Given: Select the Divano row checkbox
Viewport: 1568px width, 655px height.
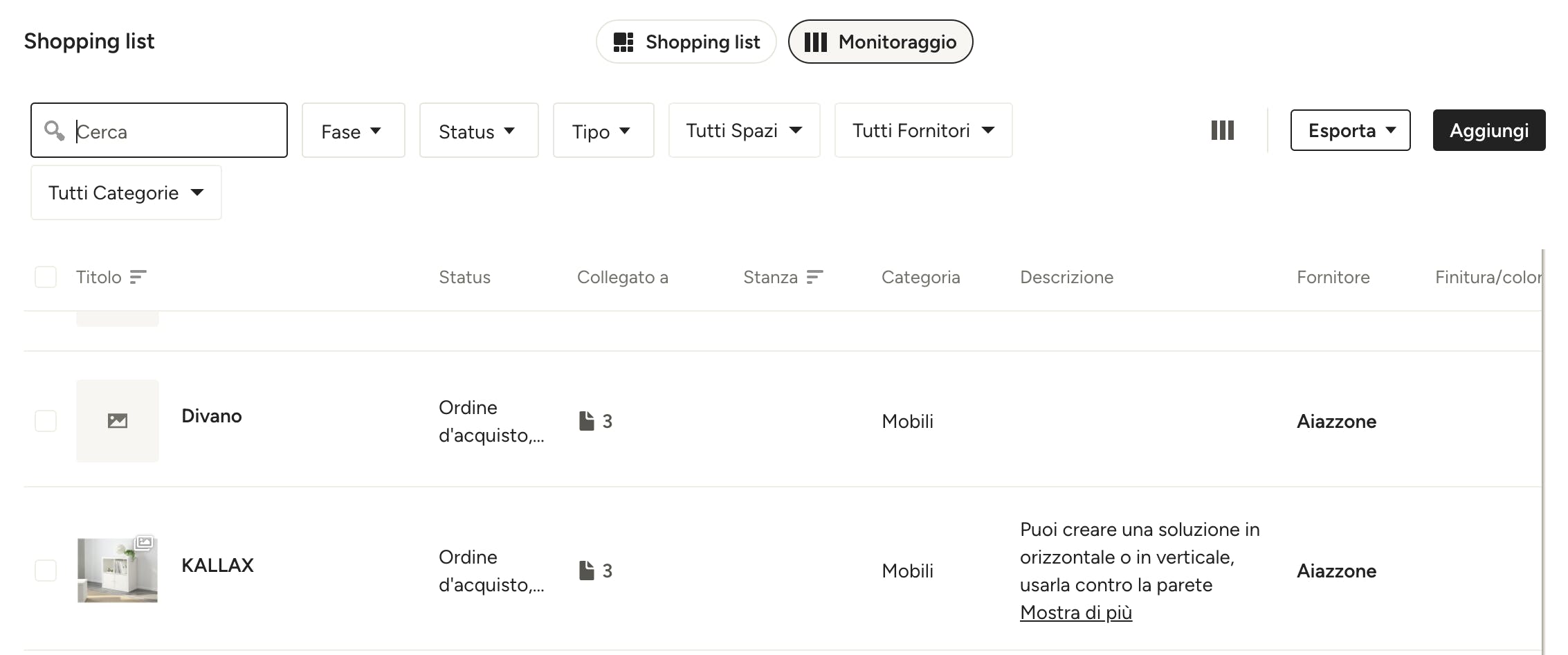Looking at the screenshot, I should coord(46,421).
